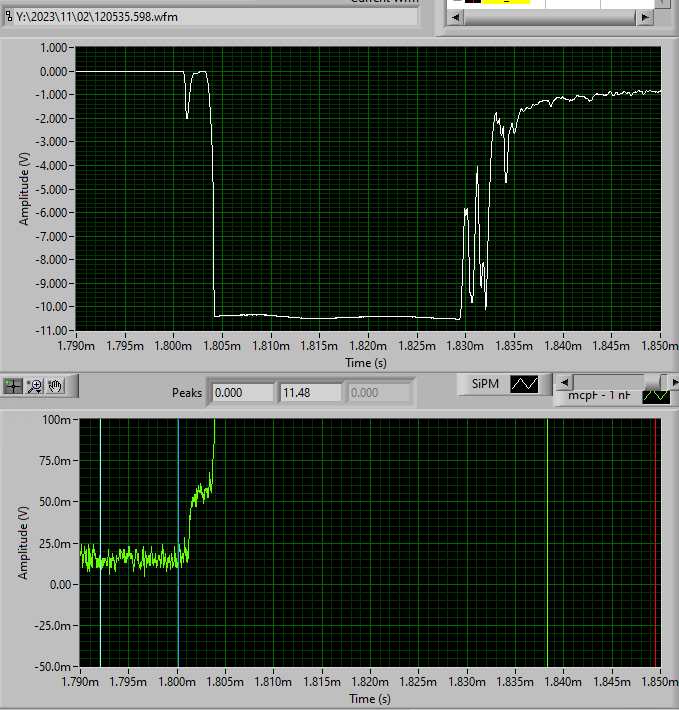Click upper graph X-axis start 1.790m
This screenshot has width=679, height=710.
[76, 346]
